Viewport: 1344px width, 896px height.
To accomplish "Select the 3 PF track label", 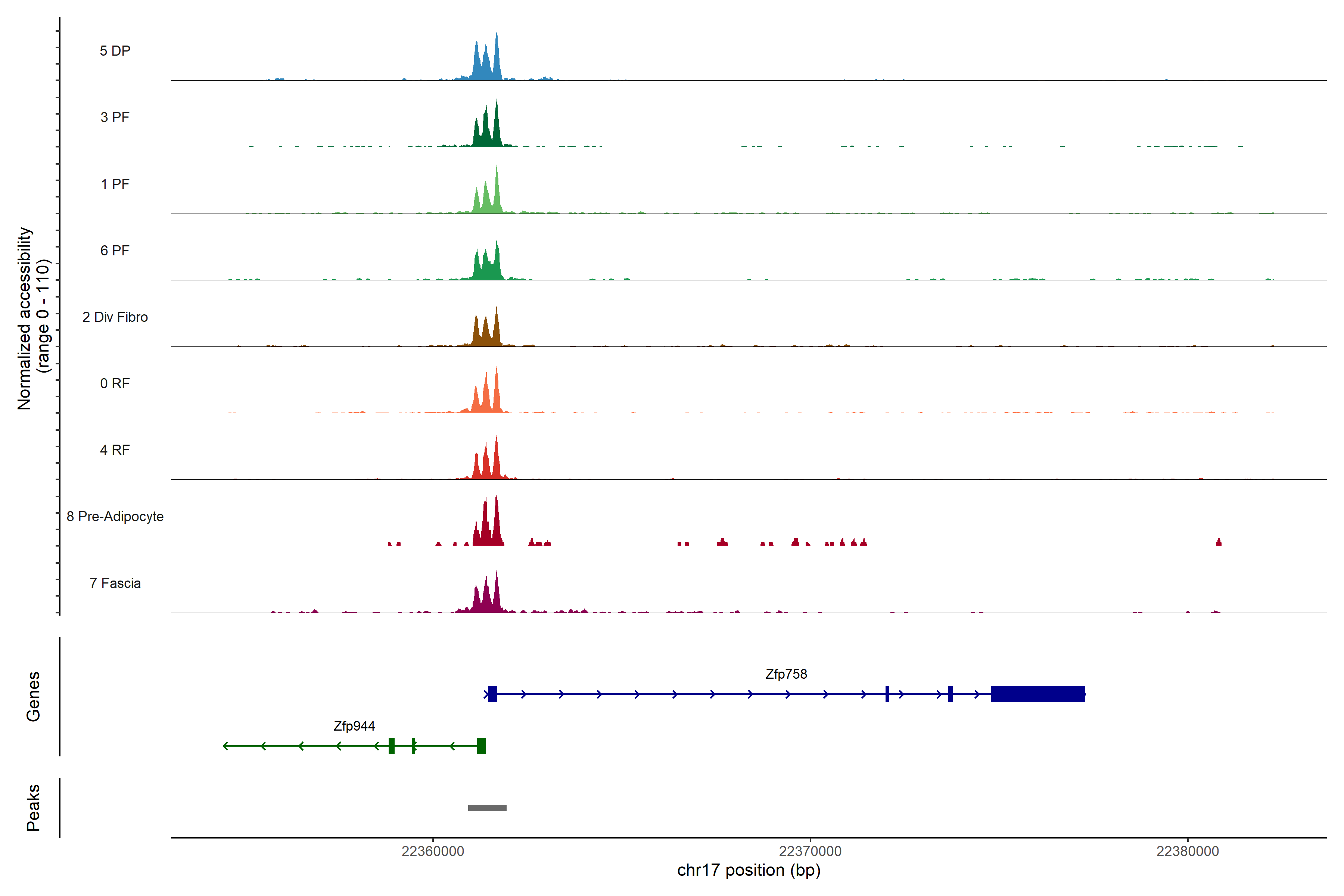I will tap(115, 117).
